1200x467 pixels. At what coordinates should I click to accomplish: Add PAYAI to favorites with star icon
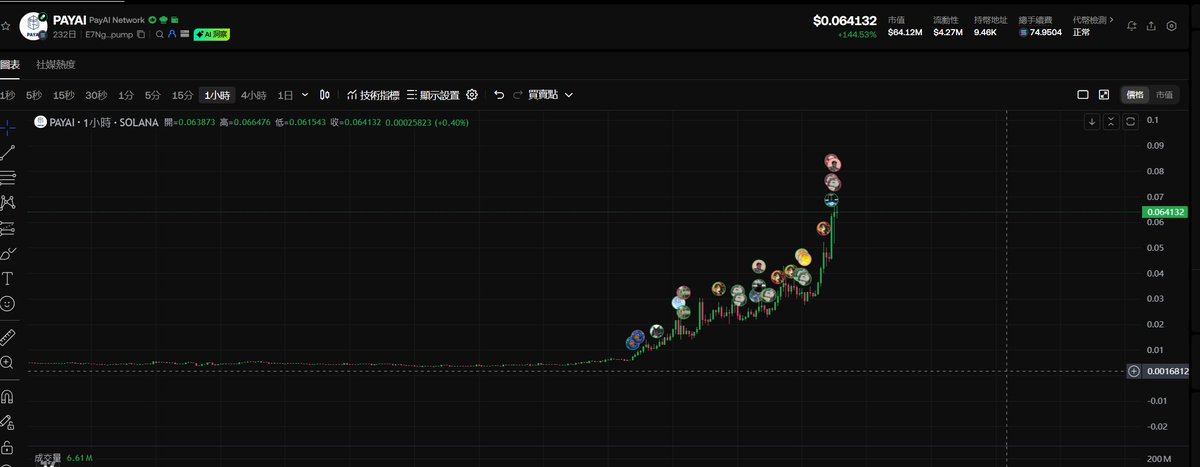pos(6,25)
